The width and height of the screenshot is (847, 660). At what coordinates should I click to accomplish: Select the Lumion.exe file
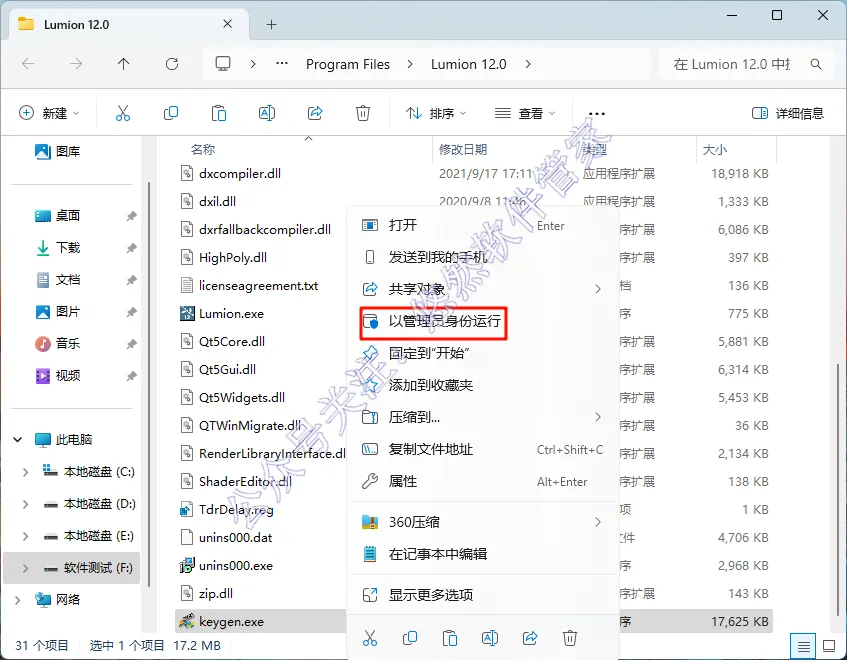231,314
